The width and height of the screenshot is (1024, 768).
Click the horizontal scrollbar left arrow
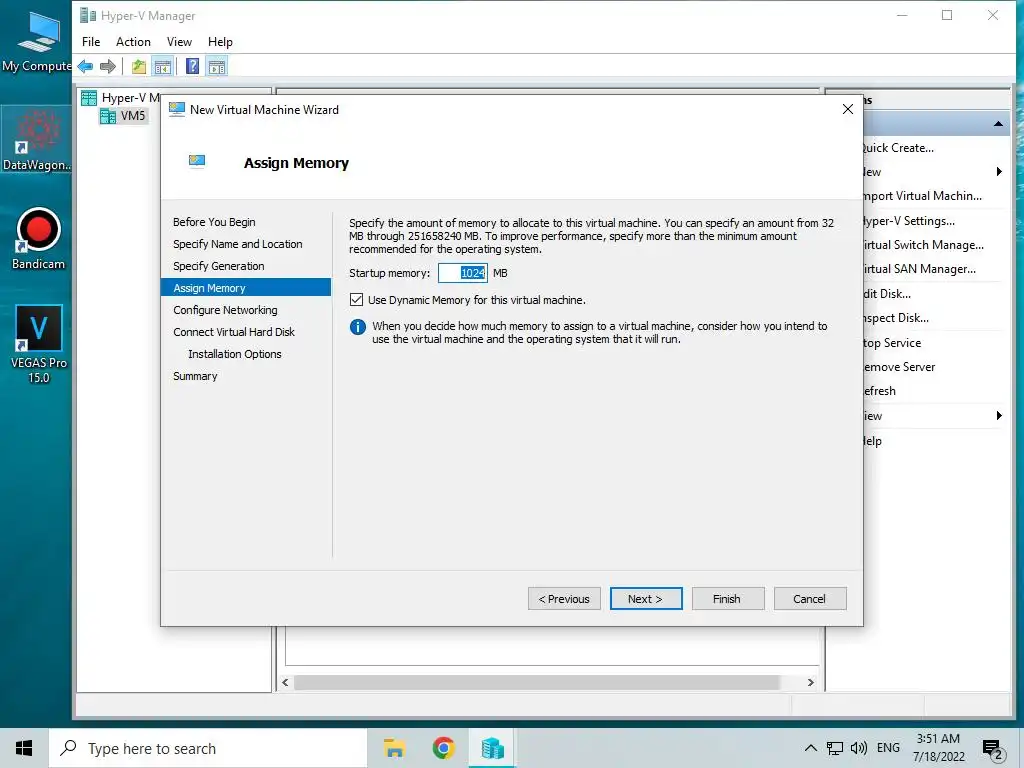285,682
